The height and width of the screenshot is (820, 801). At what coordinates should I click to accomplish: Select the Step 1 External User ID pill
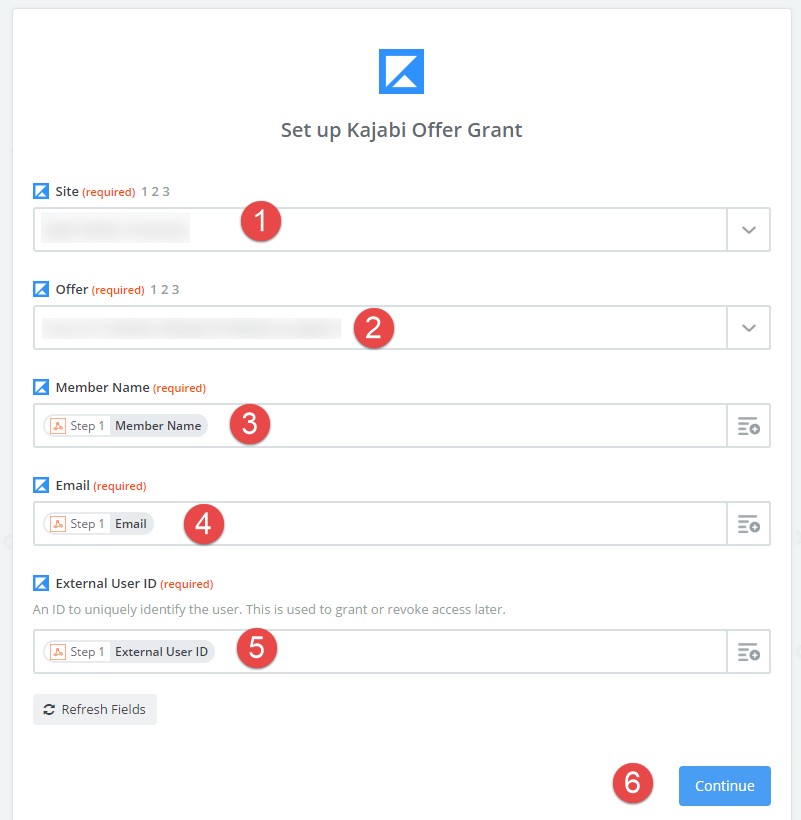(x=129, y=652)
